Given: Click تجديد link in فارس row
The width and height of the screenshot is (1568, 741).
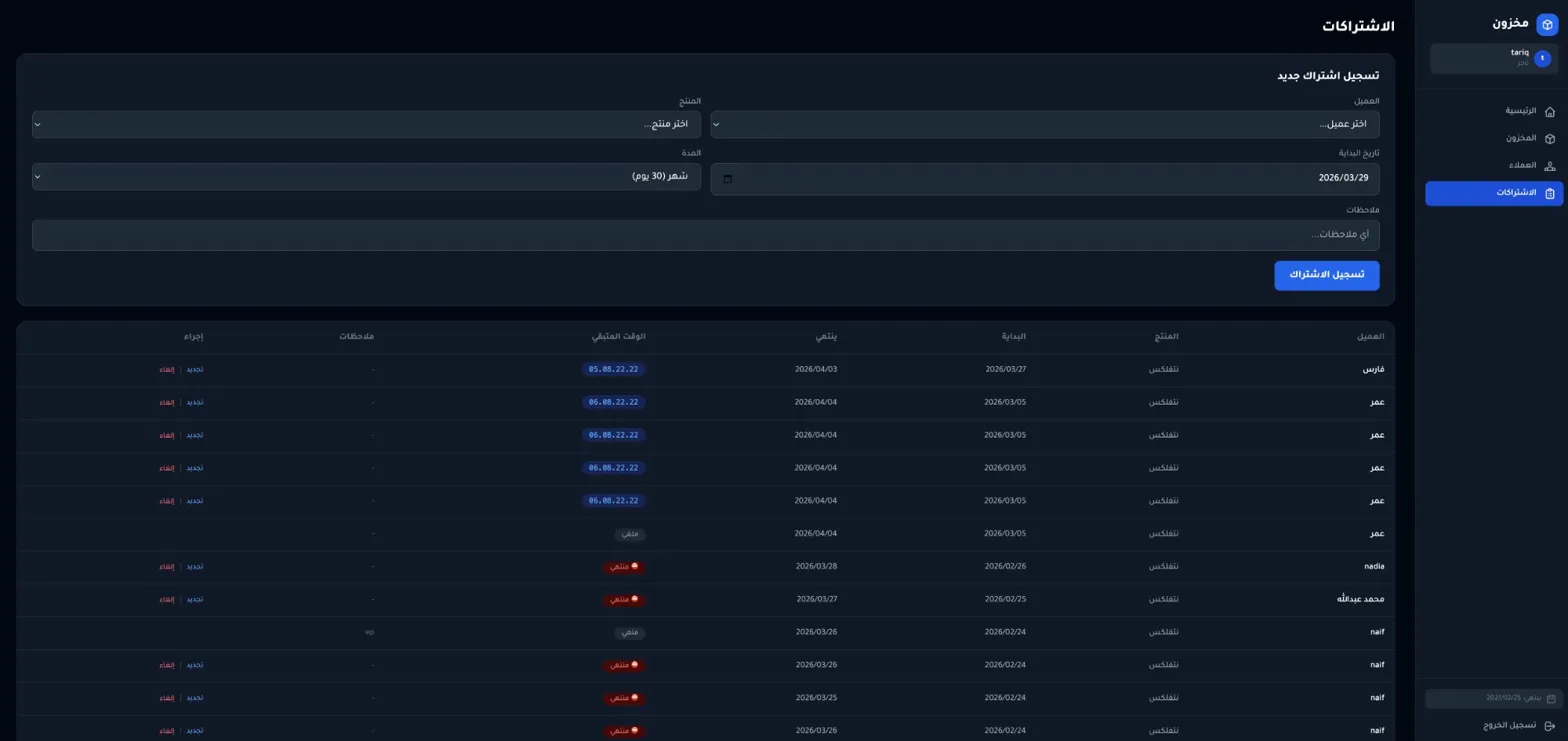Looking at the screenshot, I should pos(195,370).
